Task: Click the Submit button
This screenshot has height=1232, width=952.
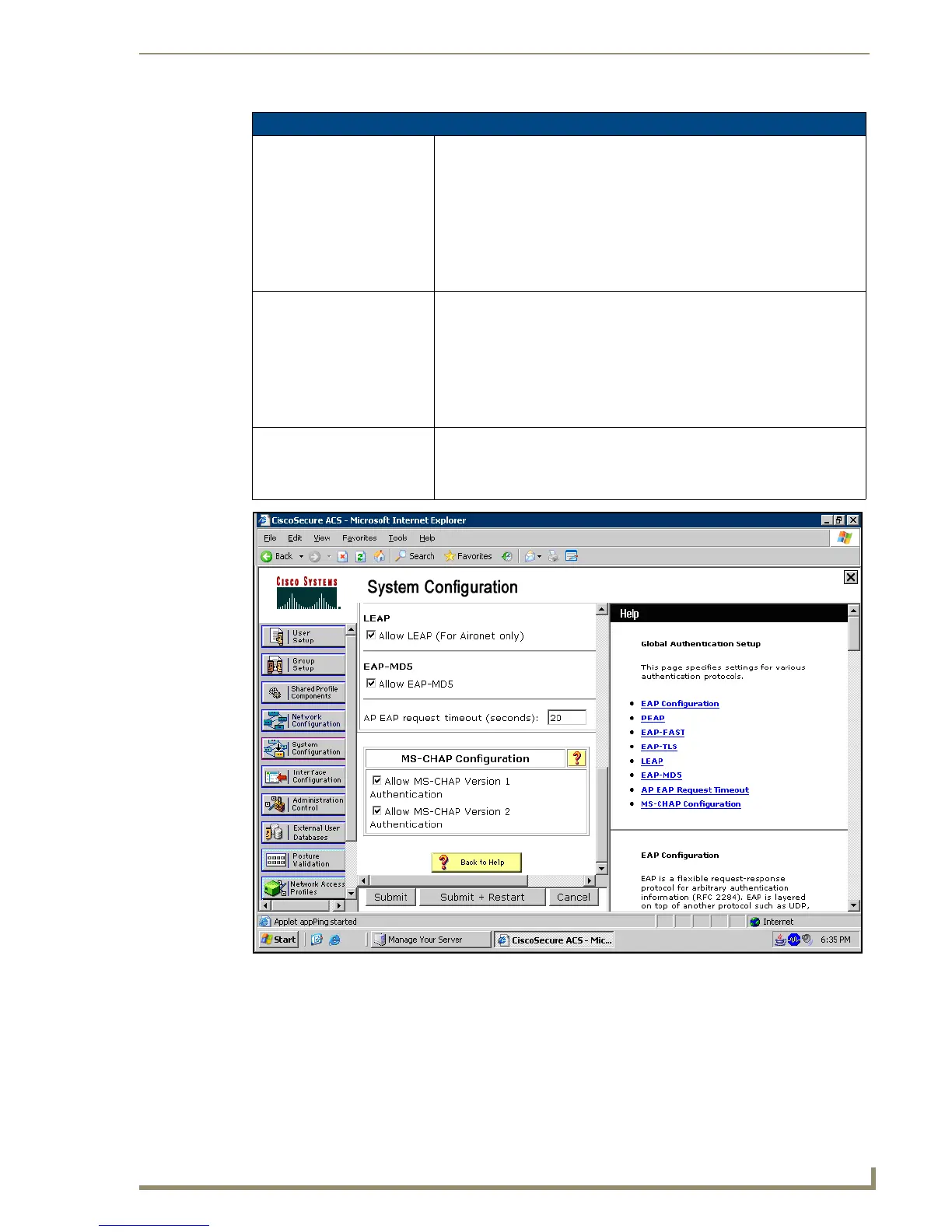Action: coord(390,897)
